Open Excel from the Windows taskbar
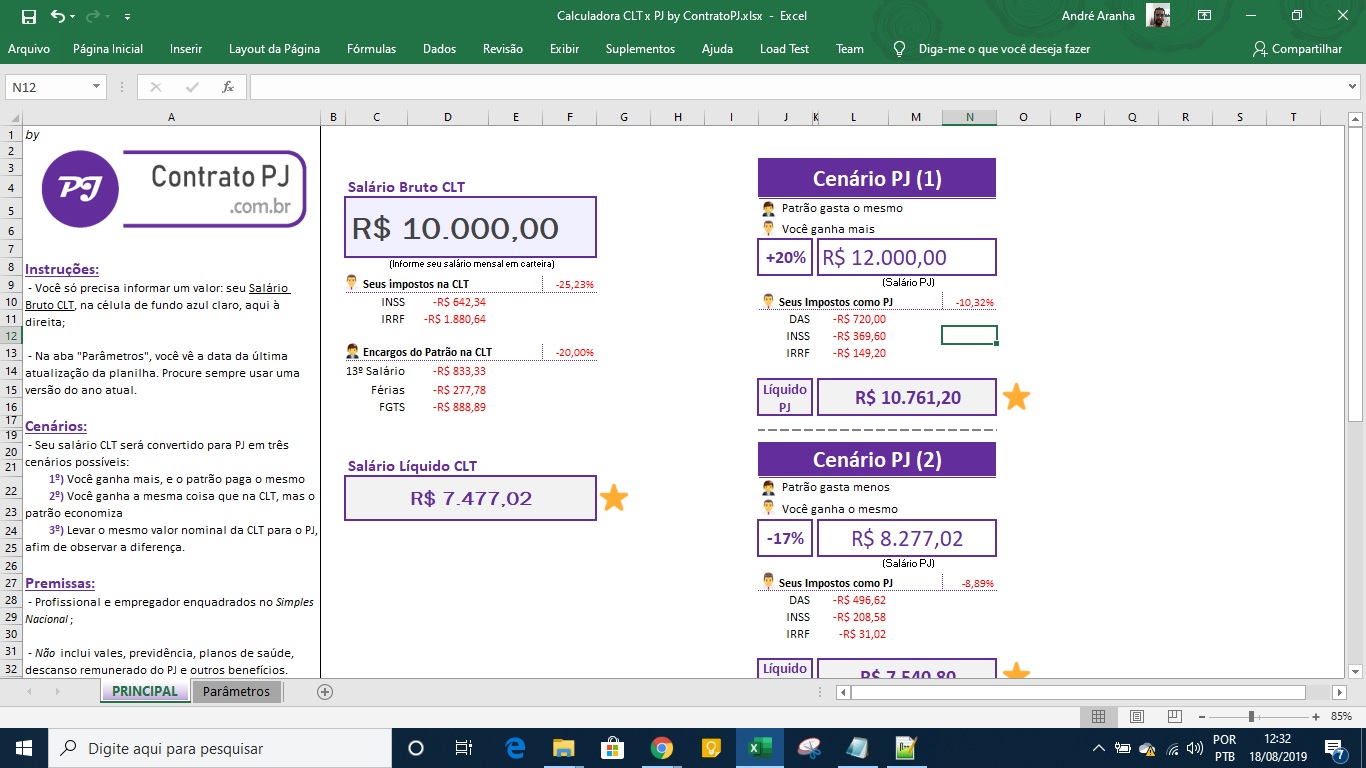This screenshot has height=768, width=1366. [x=758, y=748]
